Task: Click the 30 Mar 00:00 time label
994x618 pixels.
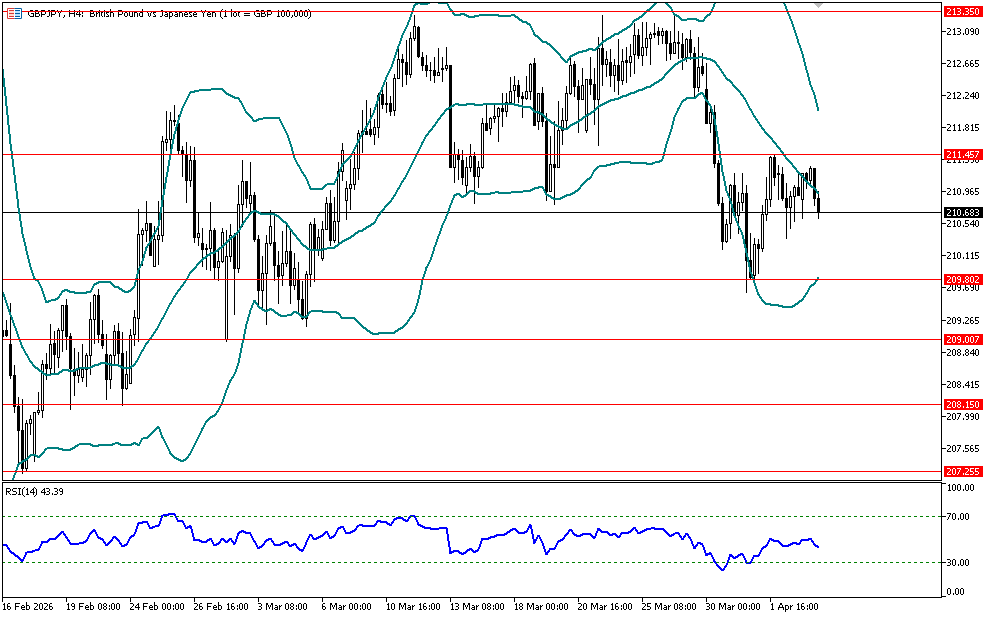Action: [731, 606]
